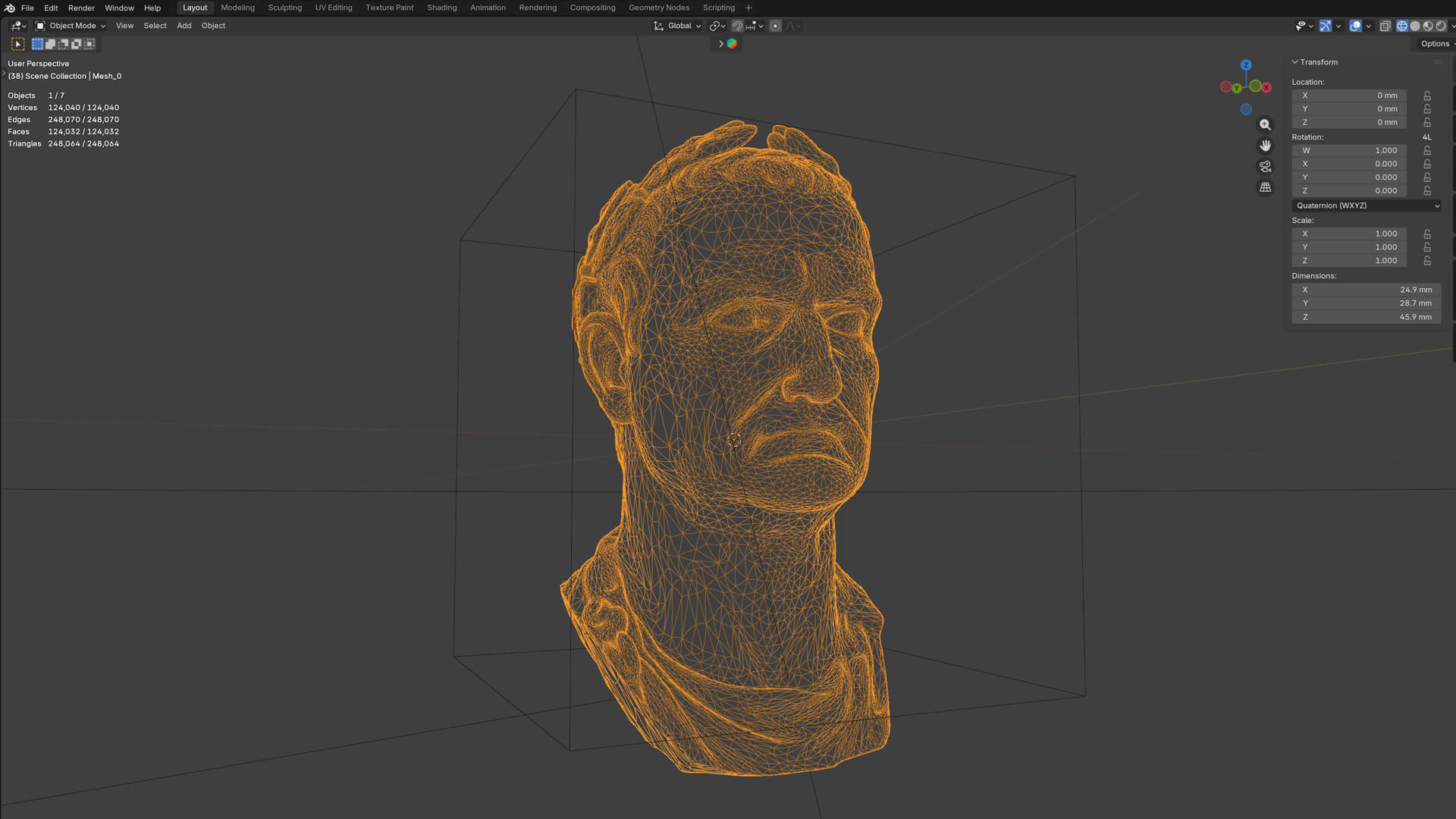Toggle Proportional Editing button
The width and height of the screenshot is (1456, 819).
coord(775,26)
